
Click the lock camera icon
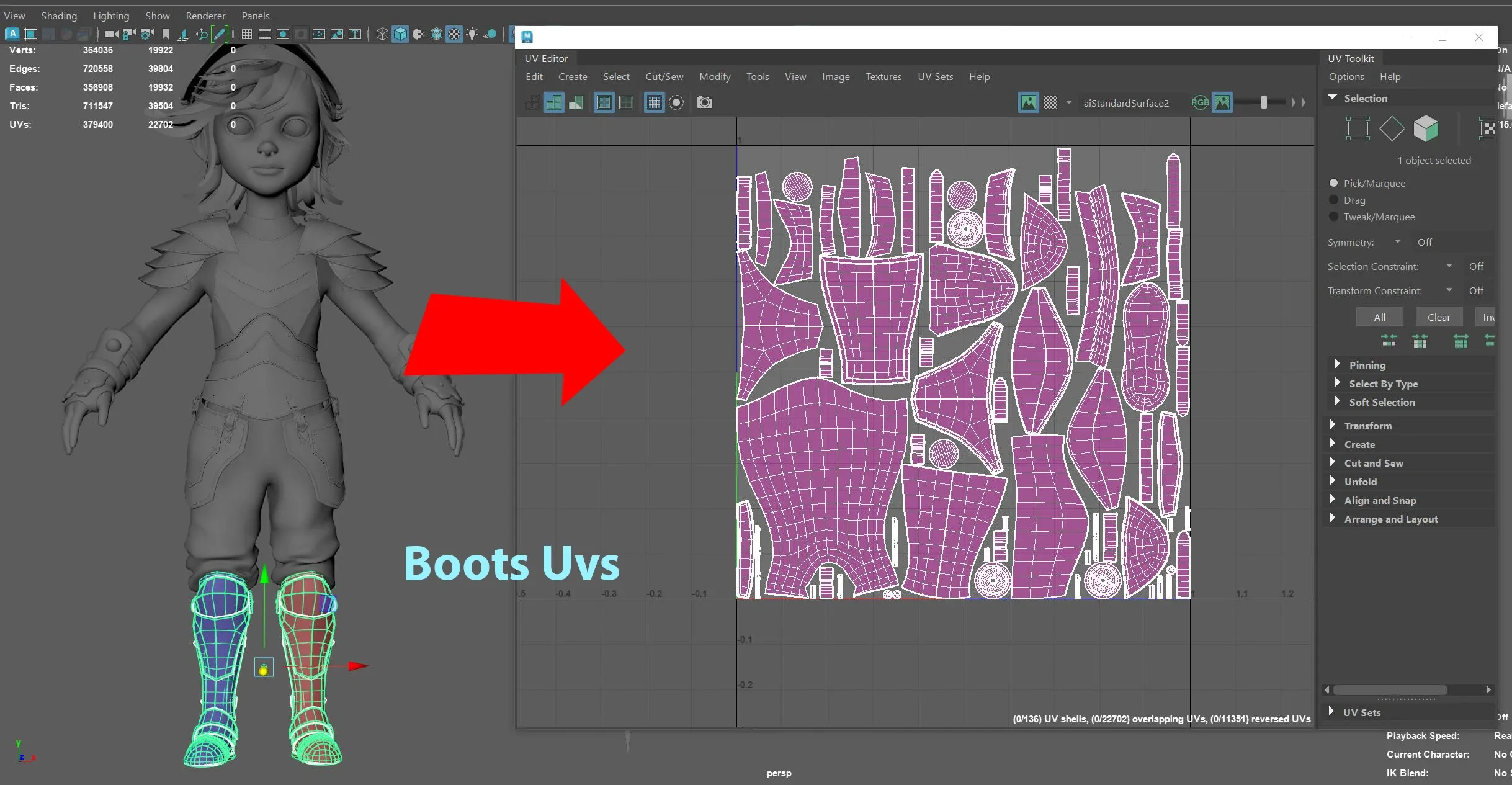pyautogui.click(x=129, y=34)
